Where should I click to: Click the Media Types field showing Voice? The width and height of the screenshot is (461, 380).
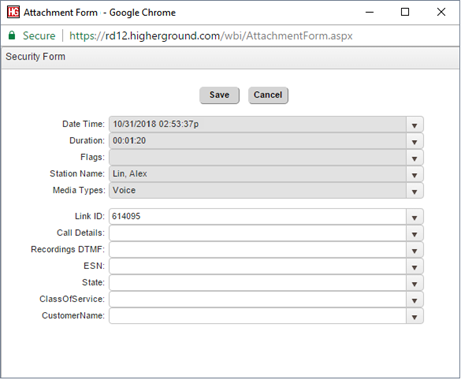pos(258,191)
